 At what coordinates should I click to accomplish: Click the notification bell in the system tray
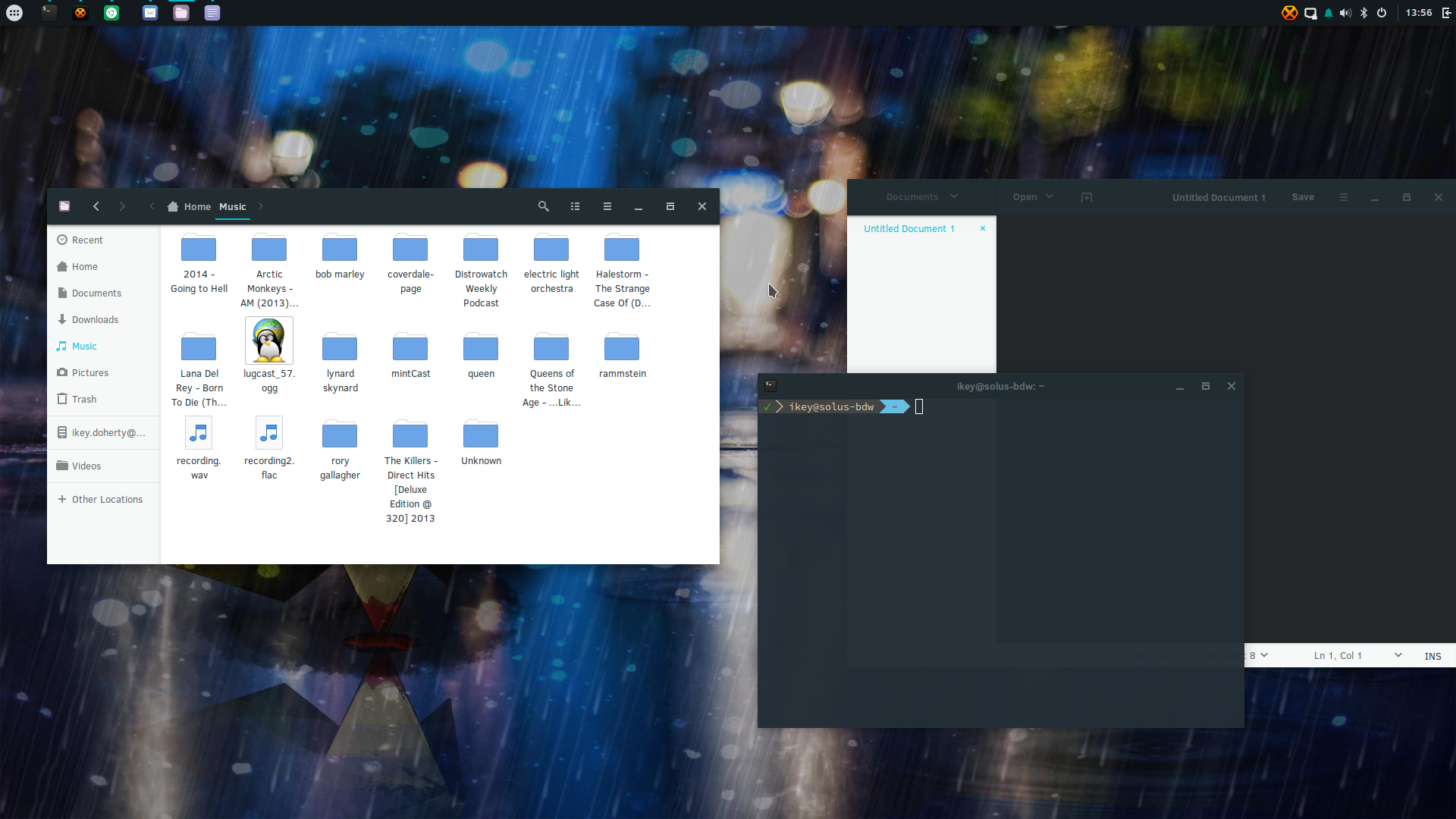tap(1329, 13)
